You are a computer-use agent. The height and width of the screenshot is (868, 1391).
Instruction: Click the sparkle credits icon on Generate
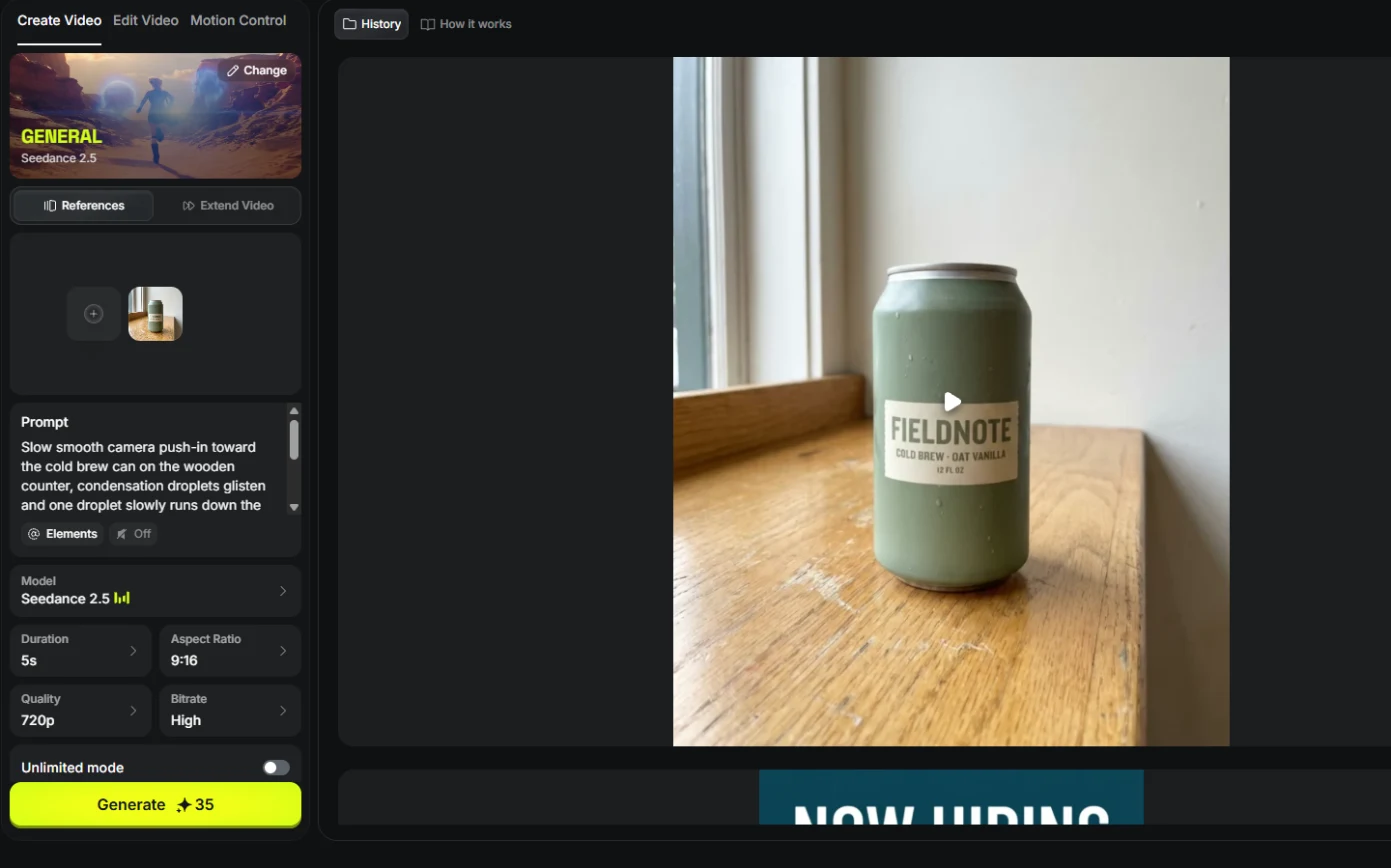183,805
